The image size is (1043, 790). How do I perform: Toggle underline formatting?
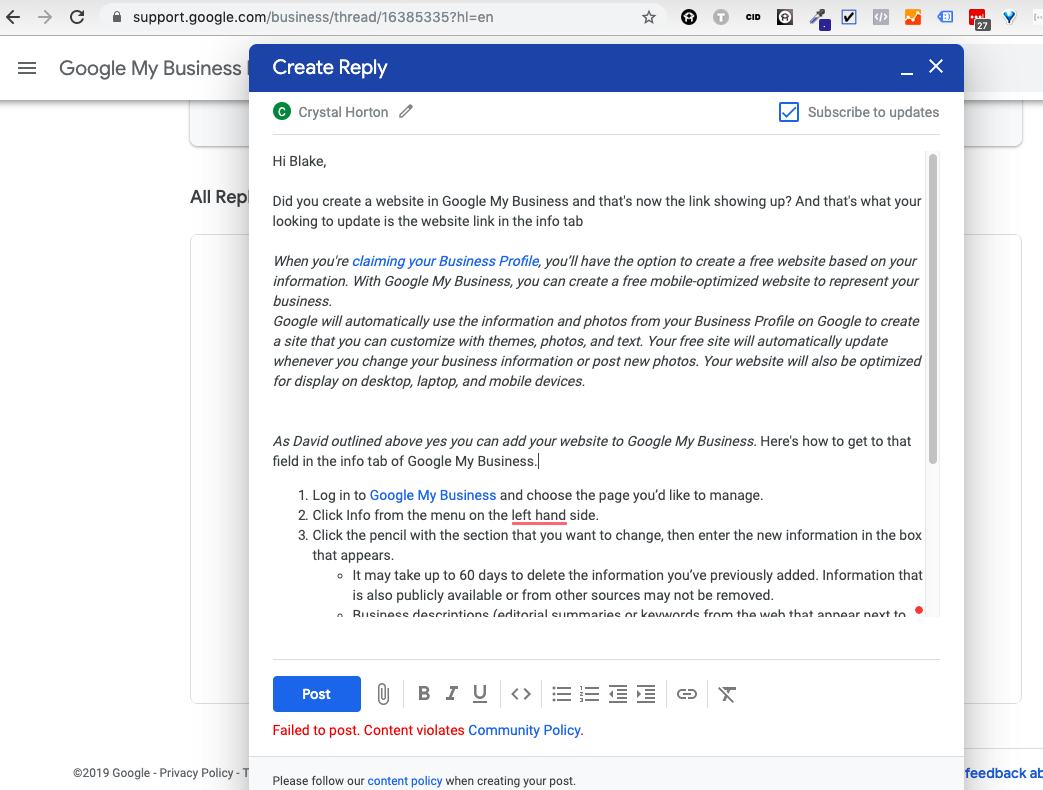(x=480, y=694)
